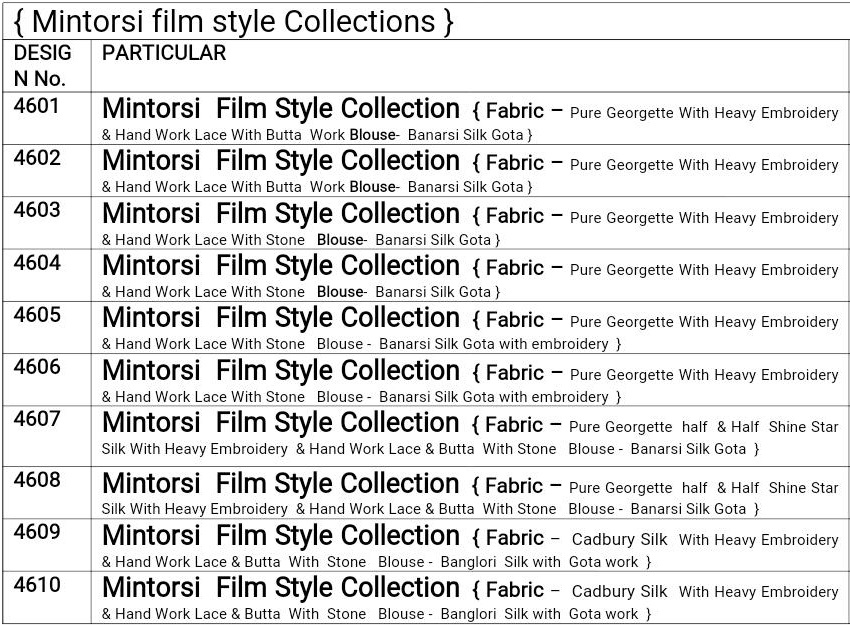This screenshot has height=625, width=850.
Task: Select the PARTICULAR column header
Action: coord(164,53)
